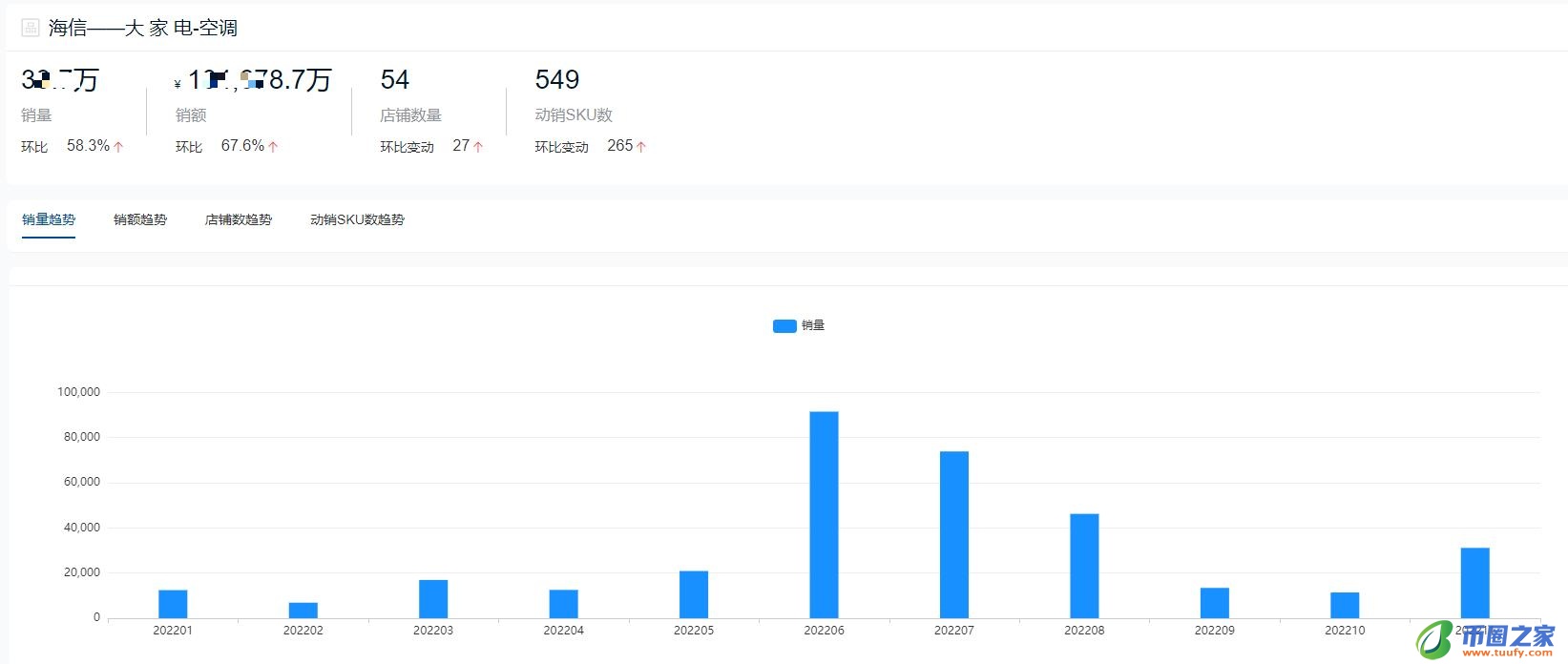Click the 202201 x-axis label
1568x664 pixels.
click(x=173, y=631)
